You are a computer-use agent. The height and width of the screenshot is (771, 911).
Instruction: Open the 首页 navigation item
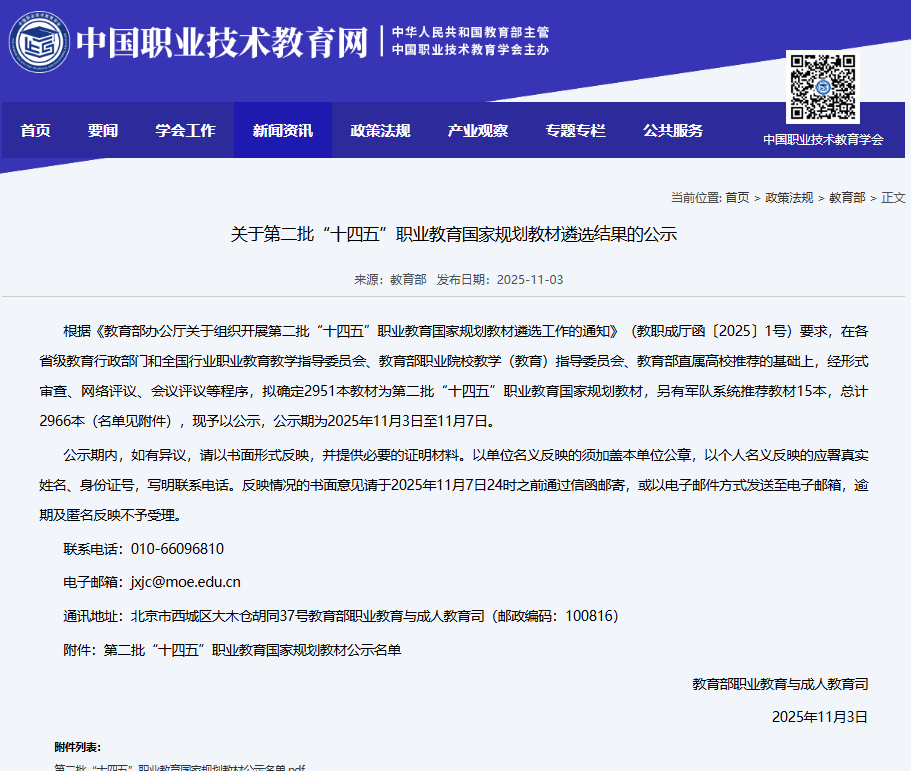(36, 130)
